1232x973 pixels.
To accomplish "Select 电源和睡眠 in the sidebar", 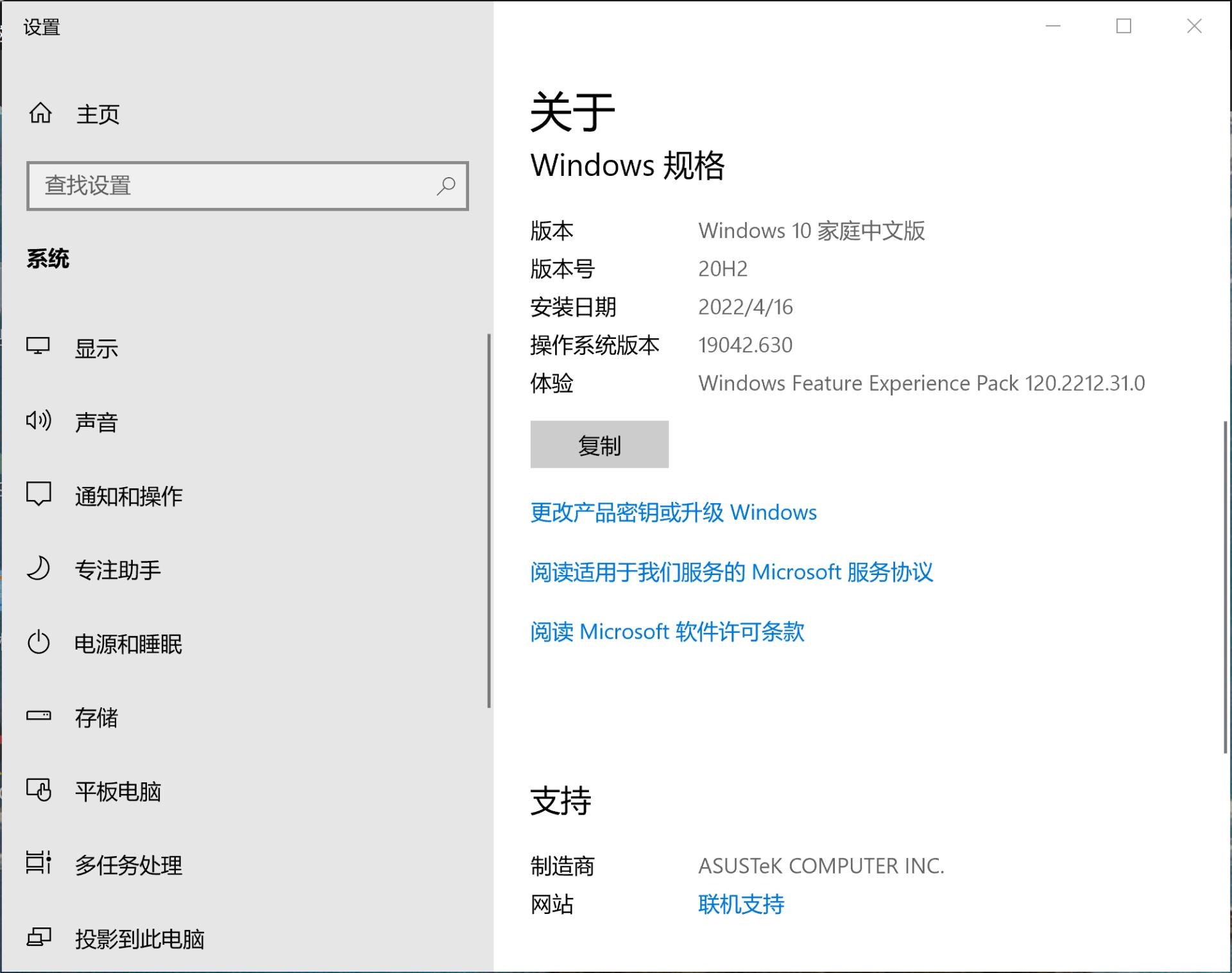I will tap(128, 644).
